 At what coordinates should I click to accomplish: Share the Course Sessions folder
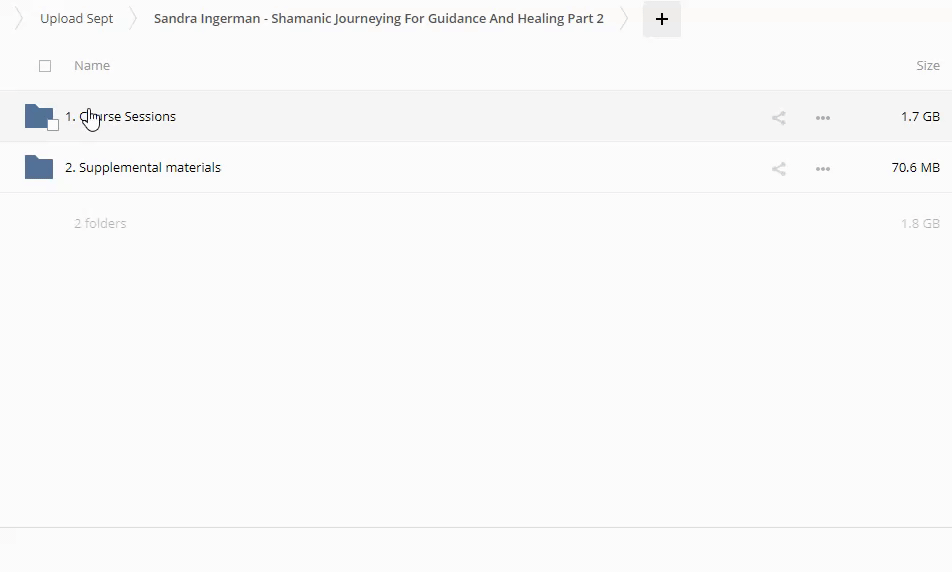tap(778, 118)
